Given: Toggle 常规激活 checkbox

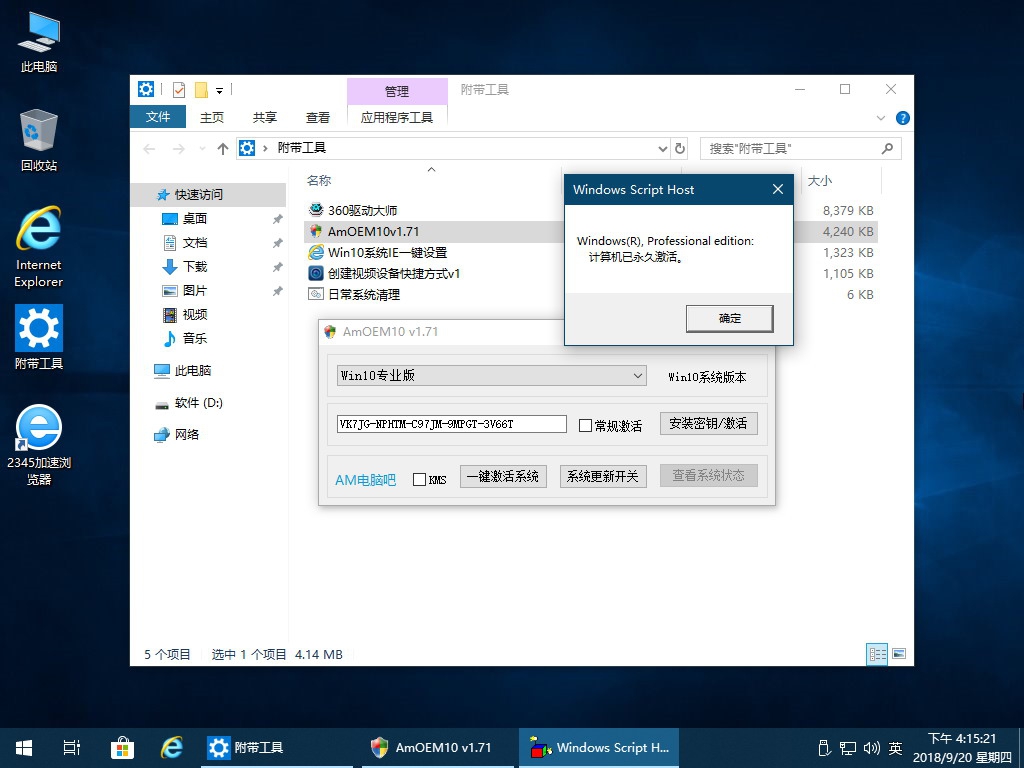Looking at the screenshot, I should pyautogui.click(x=585, y=426).
